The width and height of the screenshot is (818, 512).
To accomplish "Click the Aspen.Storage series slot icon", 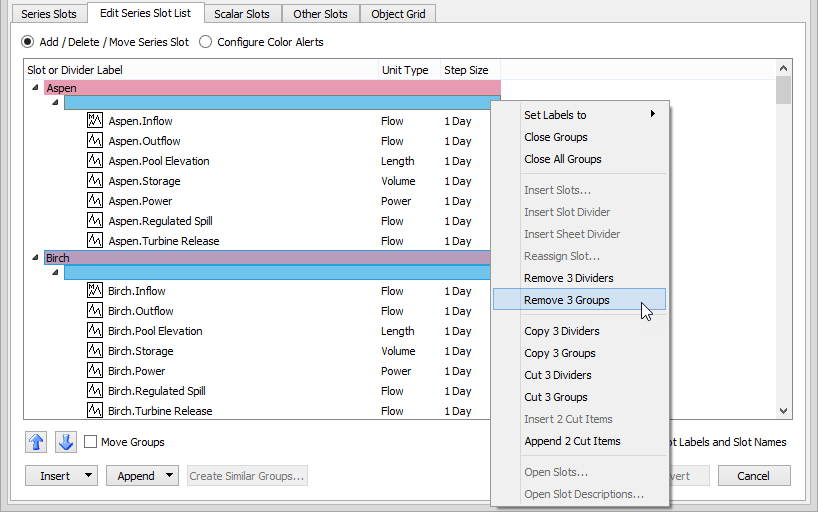I will pos(96,181).
